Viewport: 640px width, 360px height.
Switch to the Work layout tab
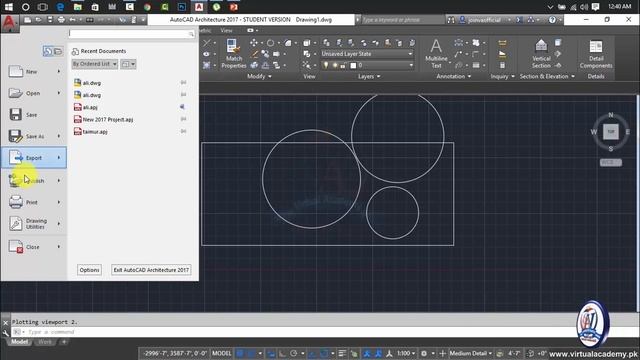[x=45, y=342]
